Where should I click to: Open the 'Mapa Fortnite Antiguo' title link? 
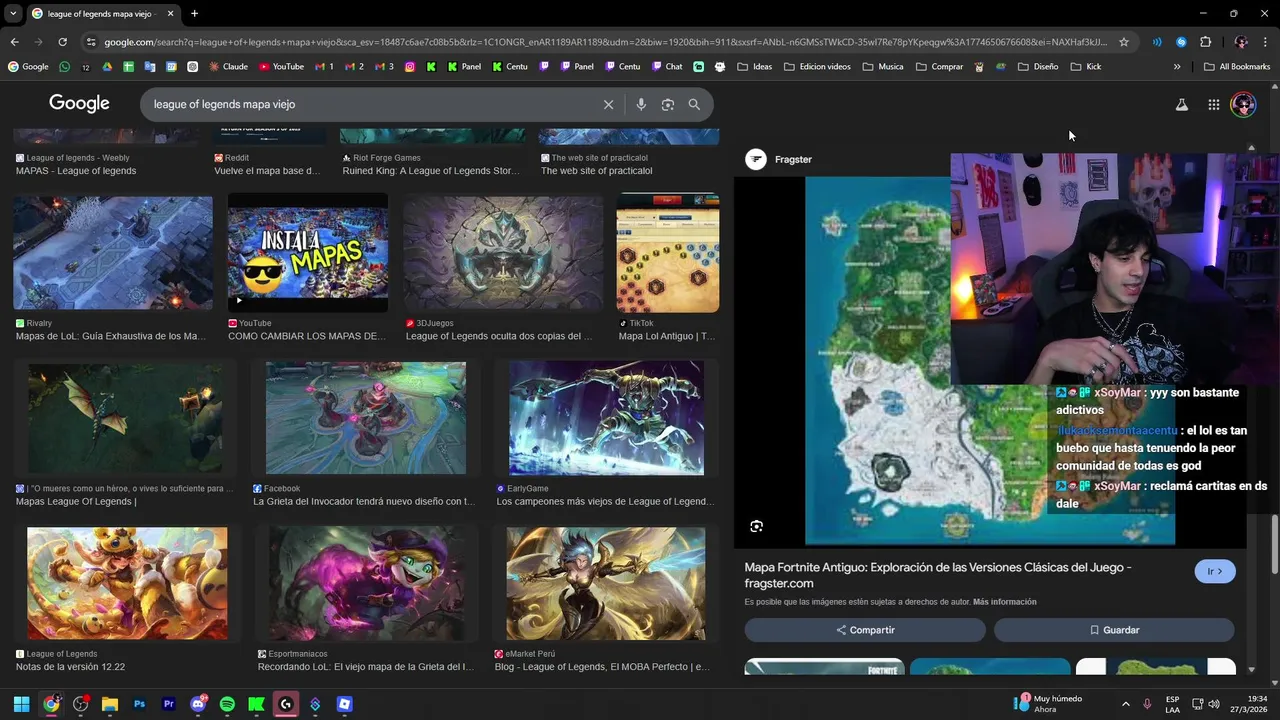[x=938, y=575]
